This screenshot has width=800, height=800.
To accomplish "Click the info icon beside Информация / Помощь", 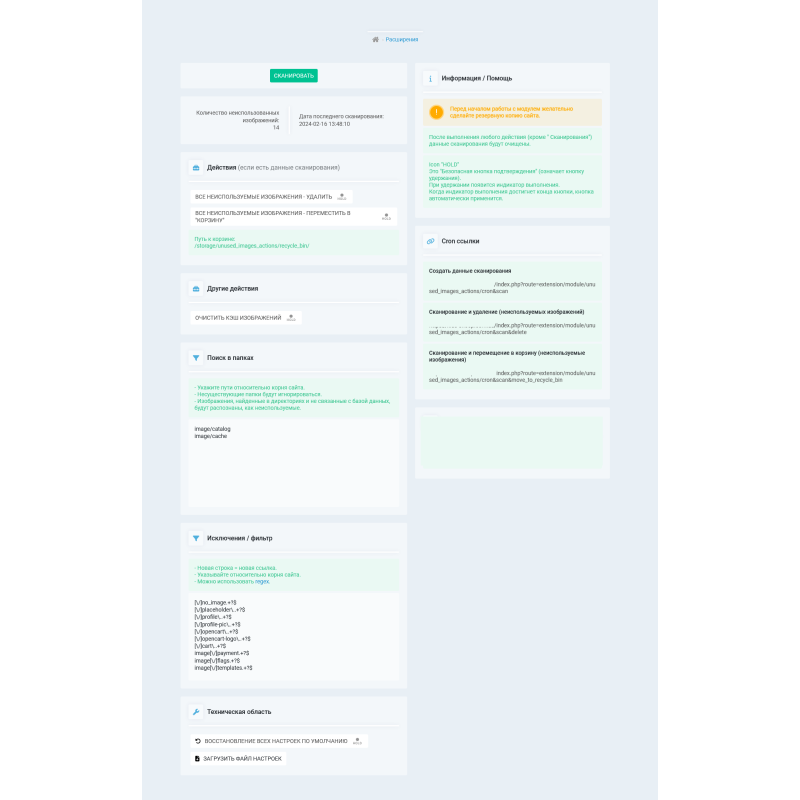I will tap(430, 78).
